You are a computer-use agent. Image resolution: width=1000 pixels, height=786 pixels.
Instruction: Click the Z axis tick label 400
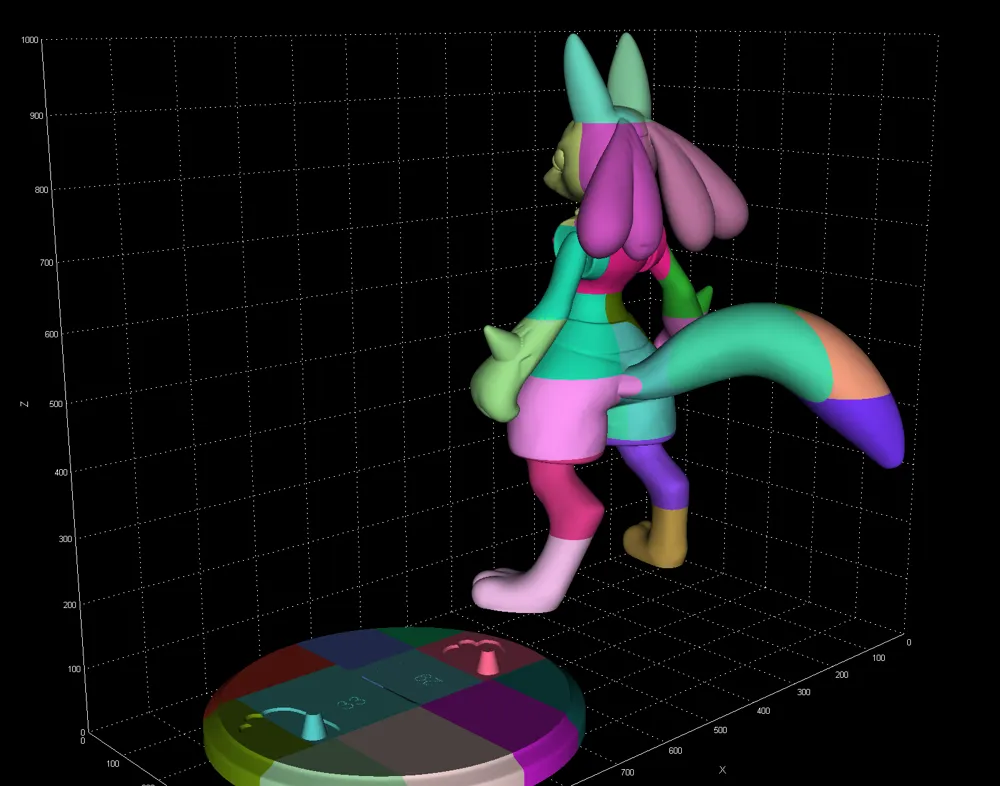pyautogui.click(x=61, y=472)
